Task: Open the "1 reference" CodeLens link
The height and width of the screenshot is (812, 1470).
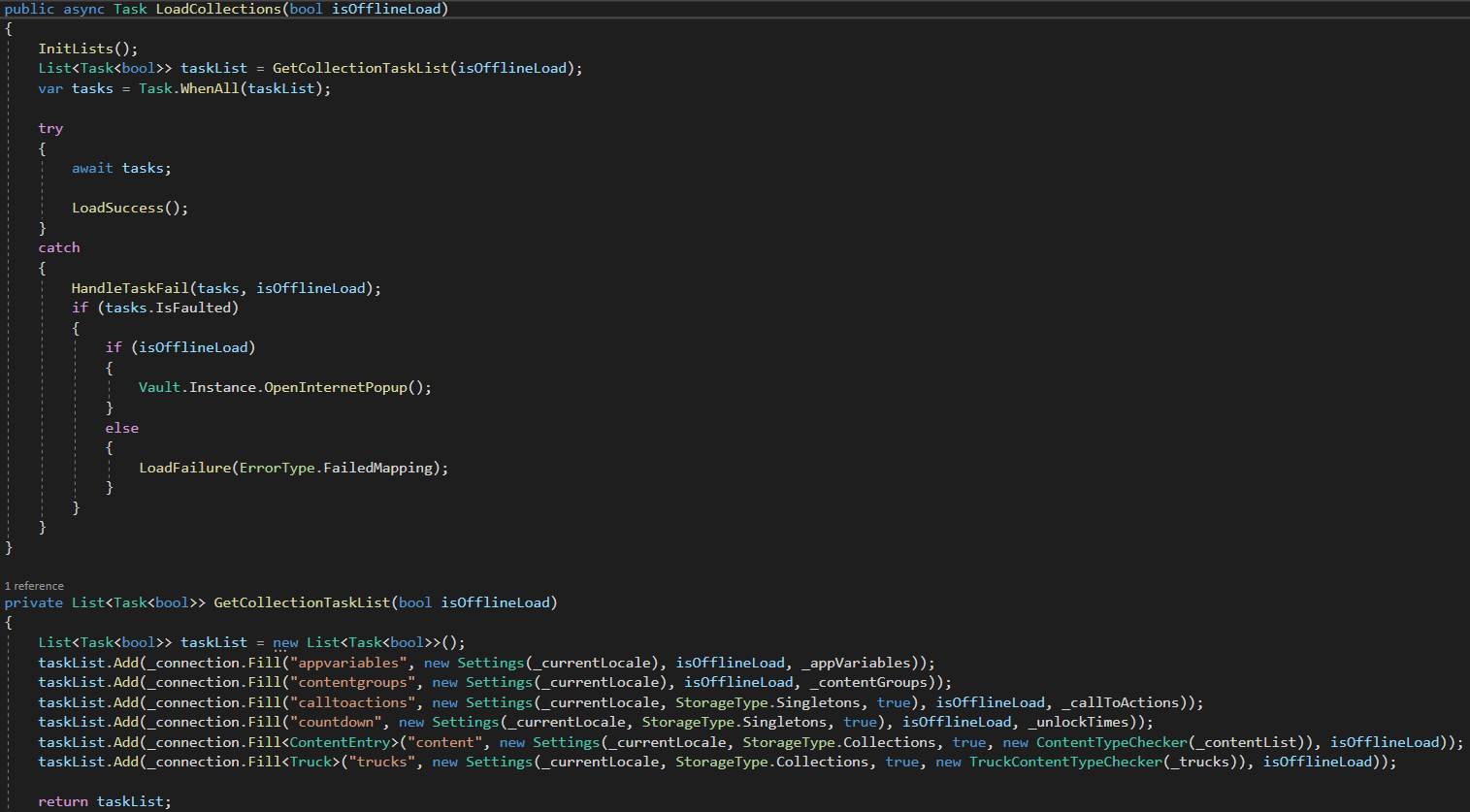Action: (x=34, y=586)
